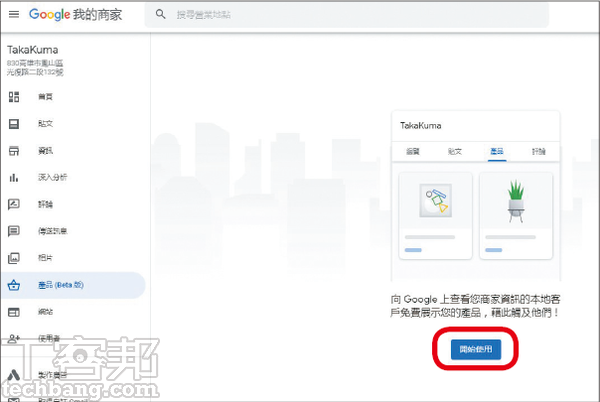Open 深入分析 via the bar chart icon
This screenshot has width=600, height=402.
tap(14, 177)
